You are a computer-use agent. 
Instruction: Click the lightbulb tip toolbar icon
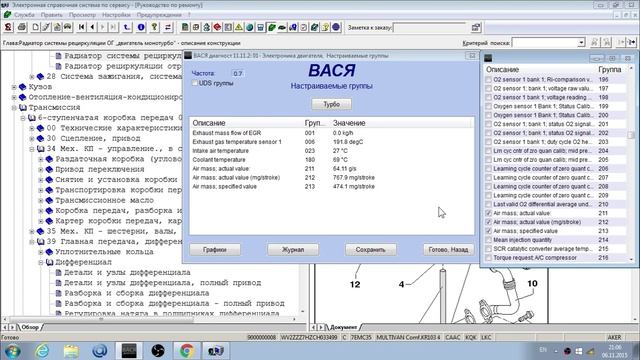point(325,27)
